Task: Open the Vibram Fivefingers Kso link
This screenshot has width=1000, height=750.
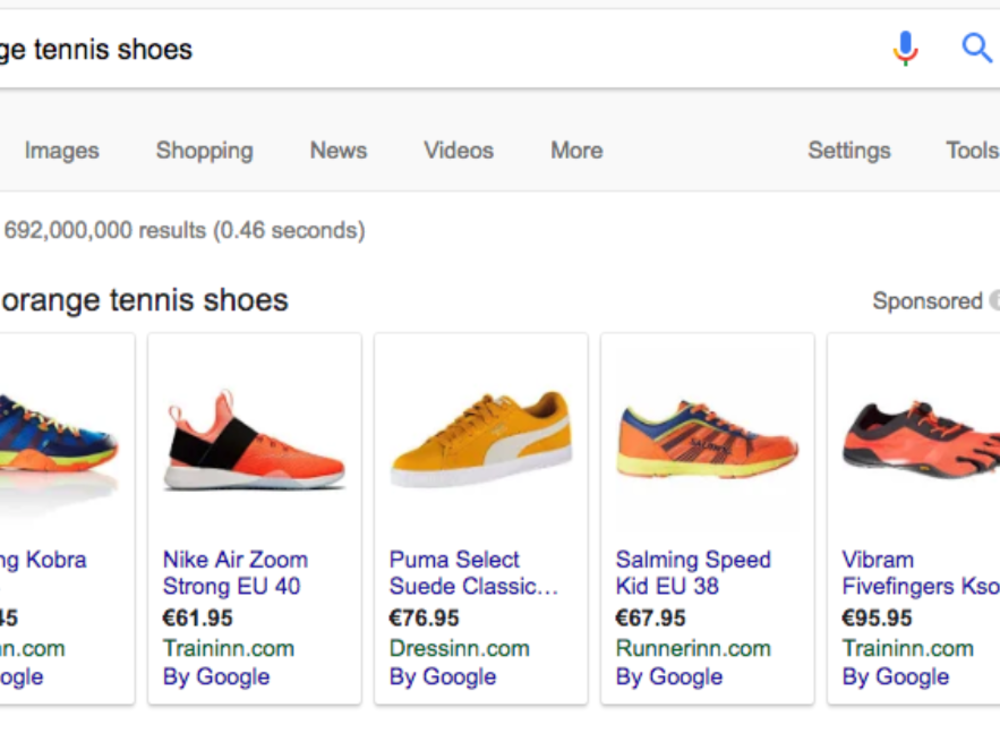Action: click(x=921, y=573)
